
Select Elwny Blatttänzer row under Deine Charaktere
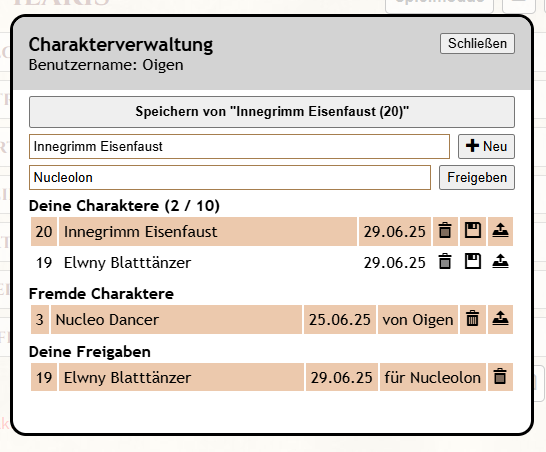pos(208,262)
